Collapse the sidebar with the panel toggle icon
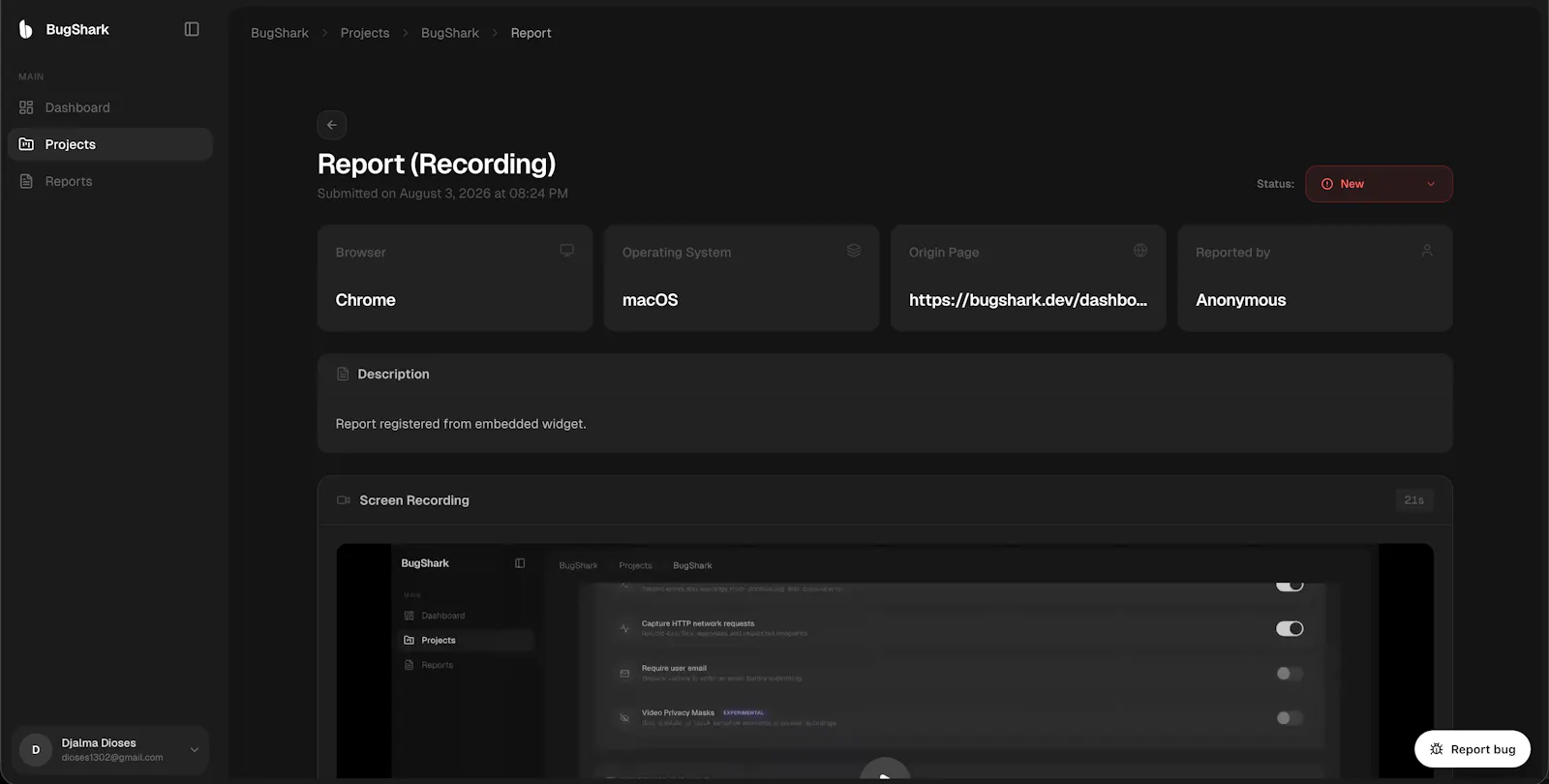 pos(192,29)
